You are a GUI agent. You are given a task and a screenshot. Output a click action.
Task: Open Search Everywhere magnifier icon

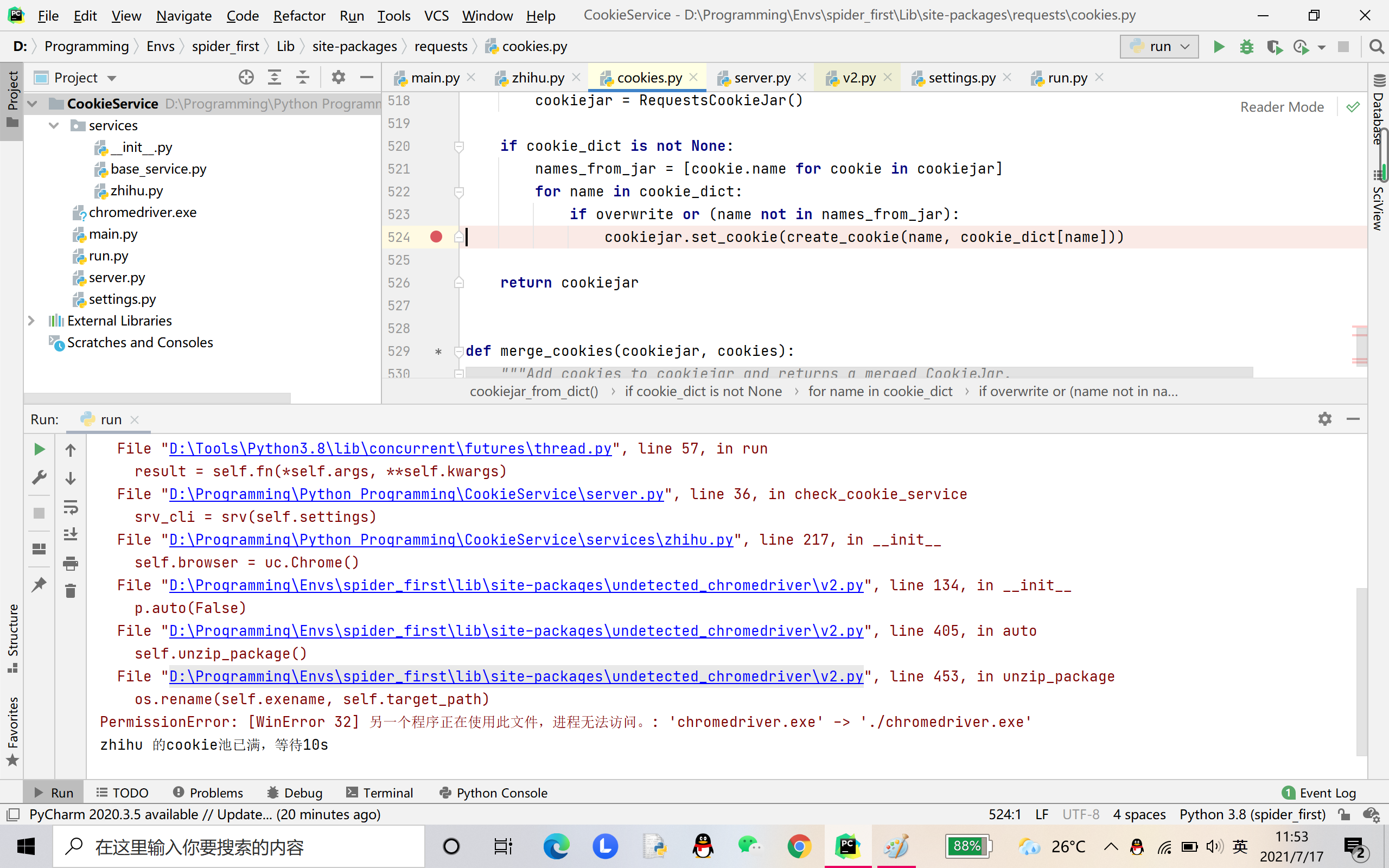[1377, 47]
